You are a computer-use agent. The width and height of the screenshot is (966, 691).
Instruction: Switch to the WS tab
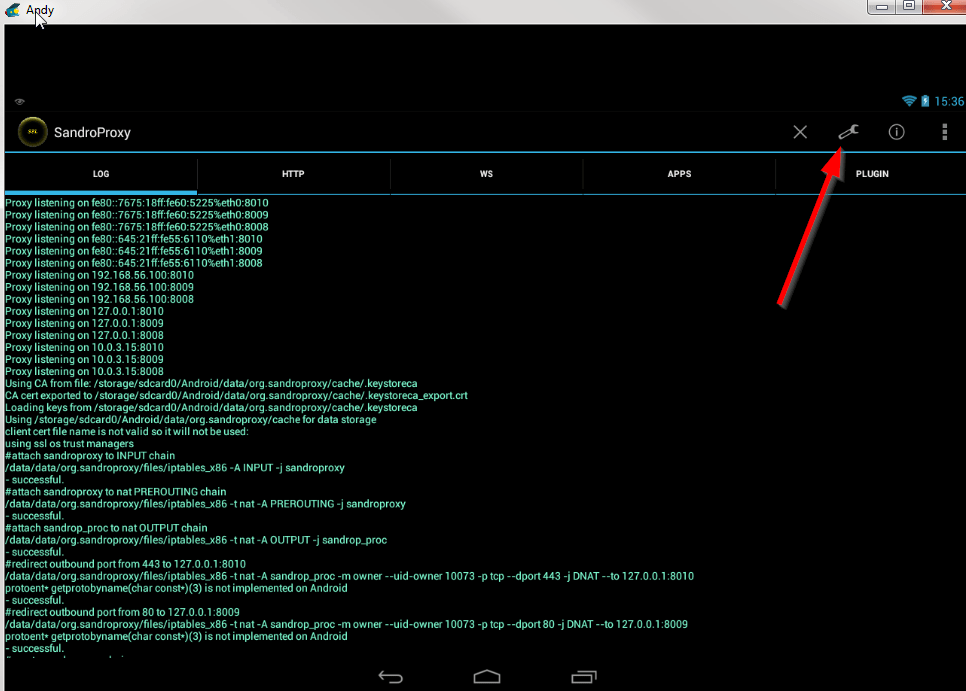pos(486,174)
